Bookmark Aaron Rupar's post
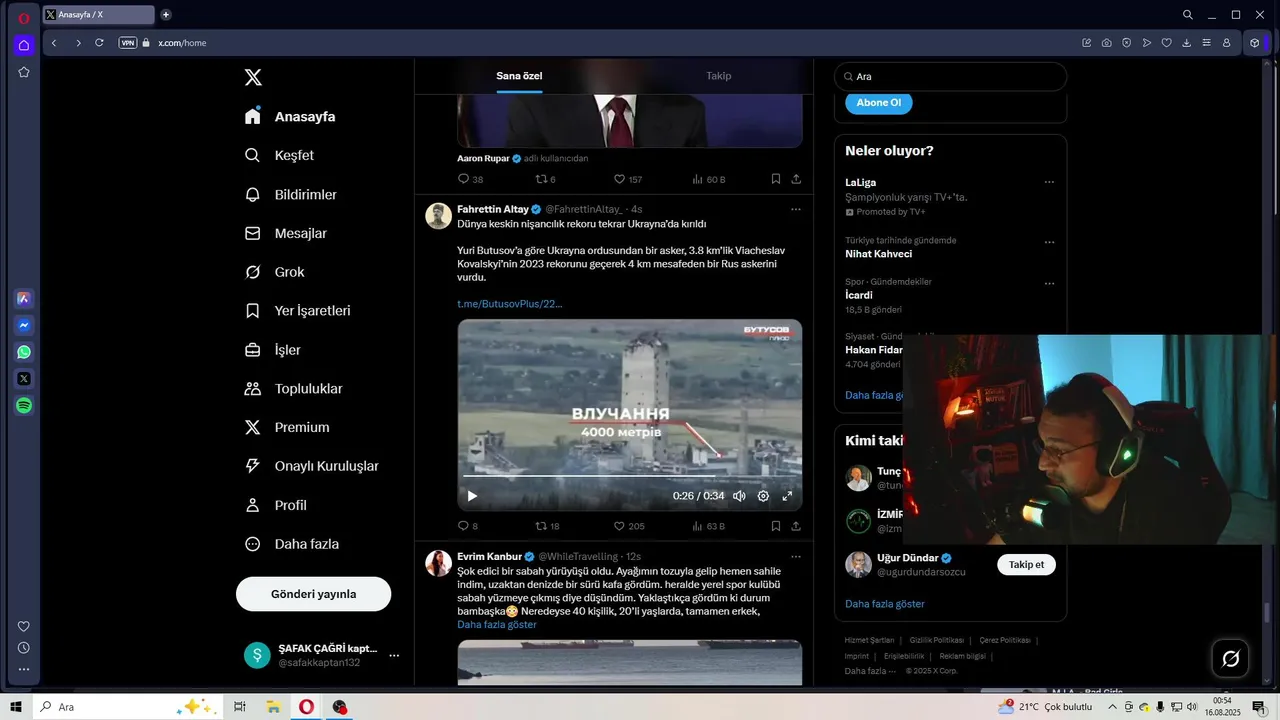This screenshot has width=1280, height=720. [x=775, y=179]
